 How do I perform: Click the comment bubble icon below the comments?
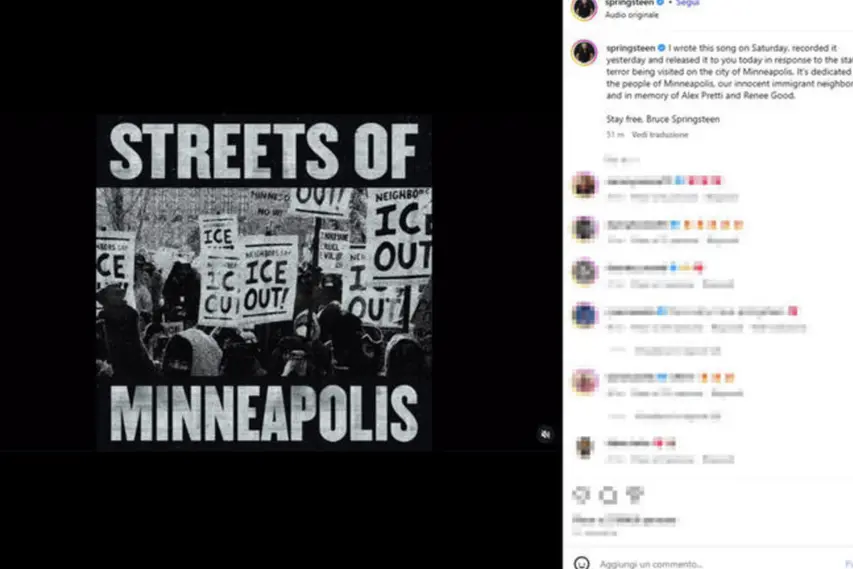point(608,495)
